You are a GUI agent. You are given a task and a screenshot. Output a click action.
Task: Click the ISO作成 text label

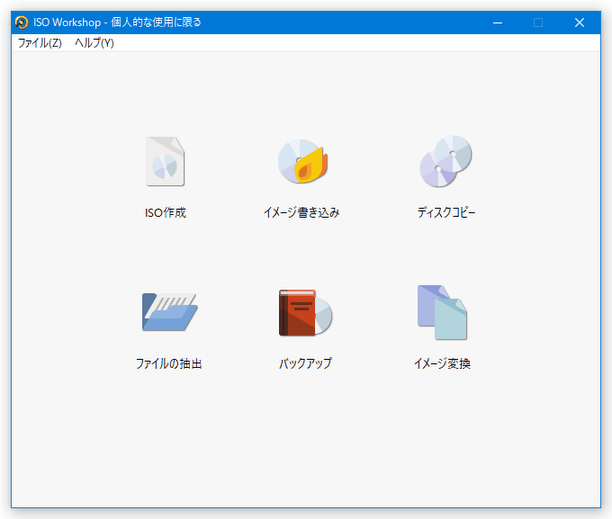(165, 213)
